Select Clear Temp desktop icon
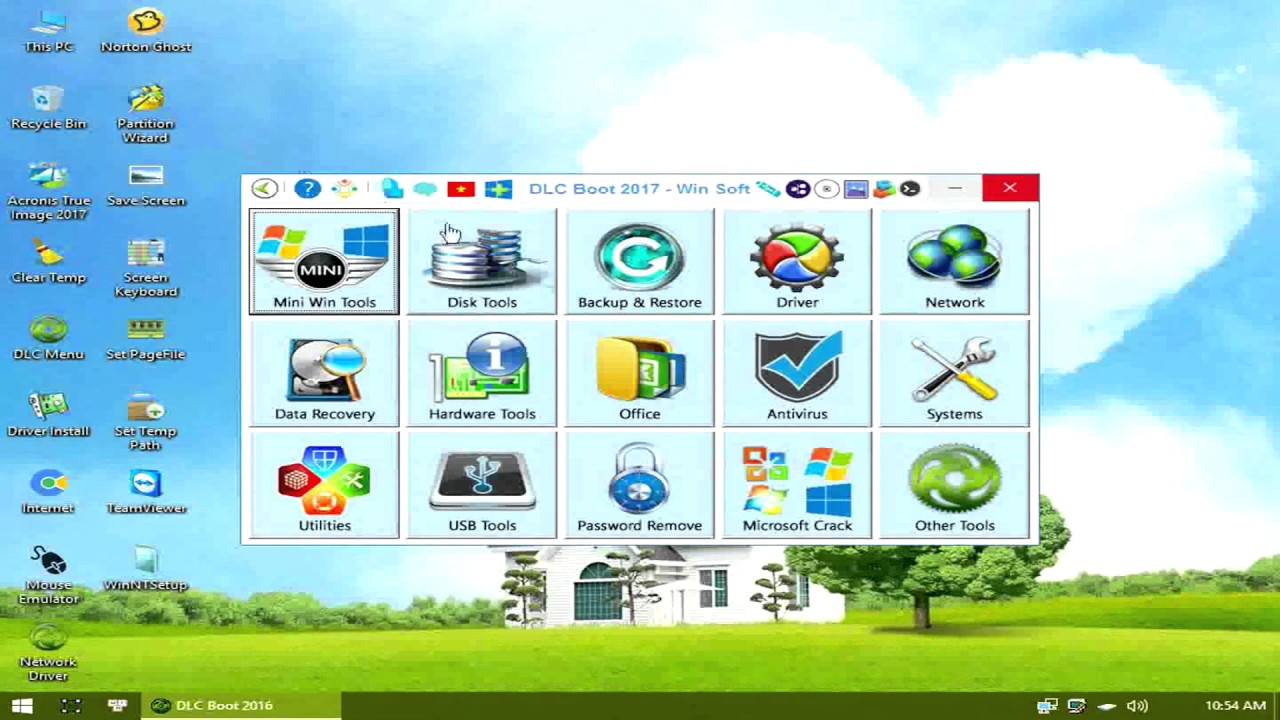The width and height of the screenshot is (1280, 720). pyautogui.click(x=48, y=262)
